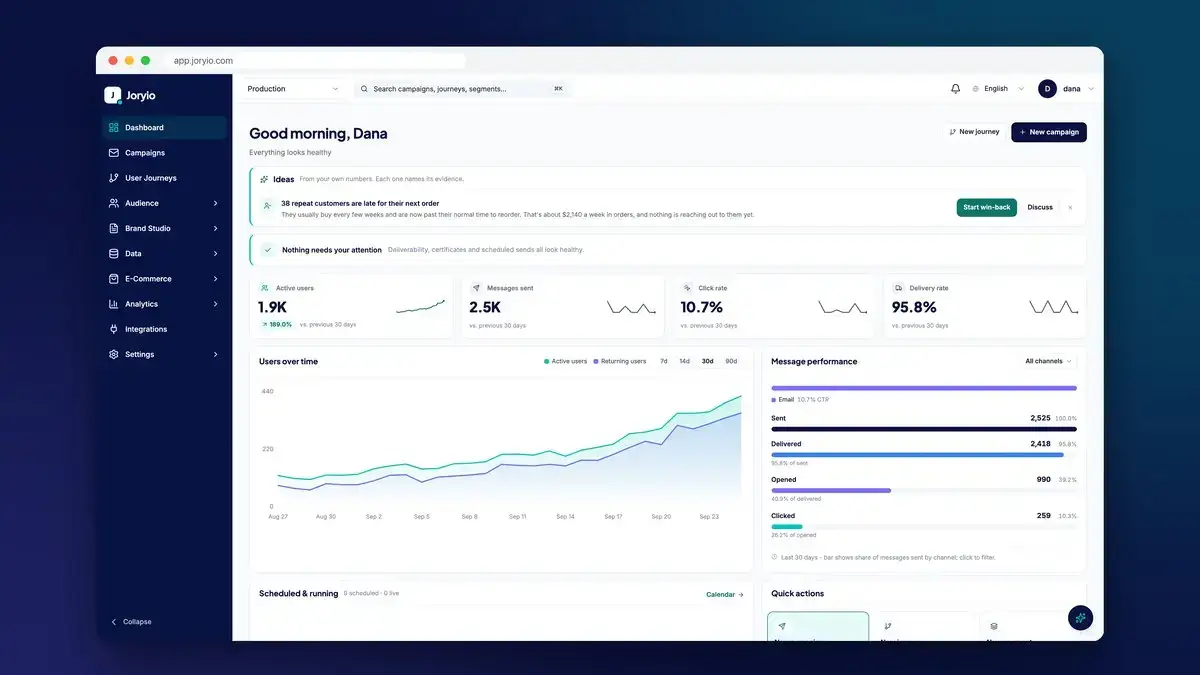Click the New journey button
1200x675 pixels.
tap(974, 132)
